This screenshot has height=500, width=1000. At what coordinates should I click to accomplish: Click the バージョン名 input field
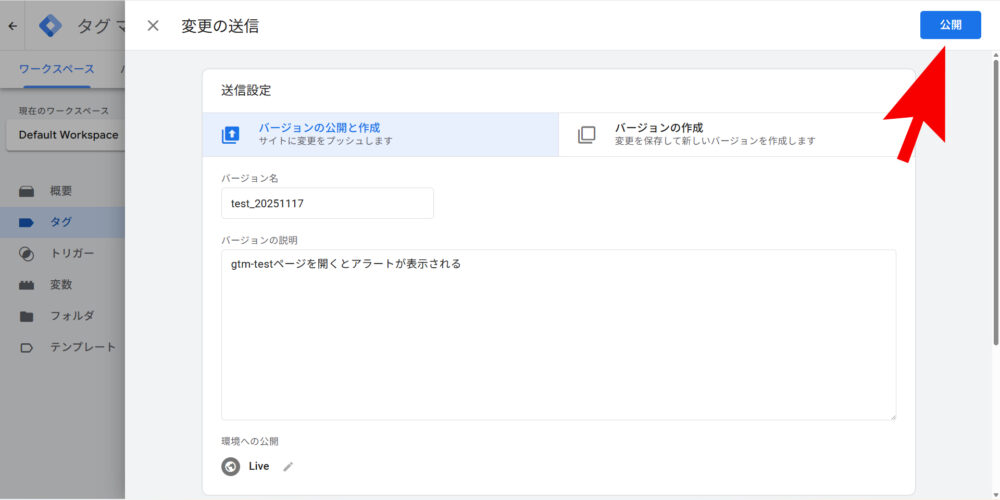[327, 203]
